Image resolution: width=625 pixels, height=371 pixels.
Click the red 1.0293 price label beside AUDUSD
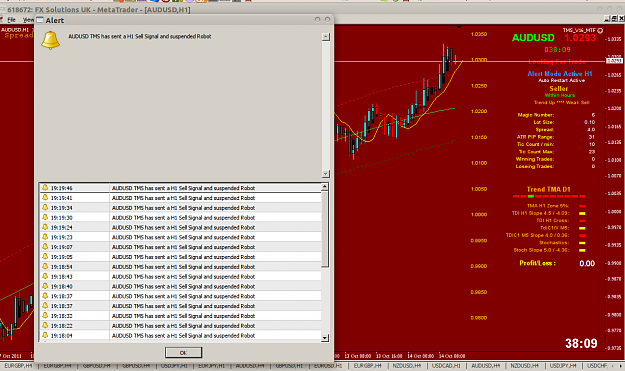pos(580,38)
